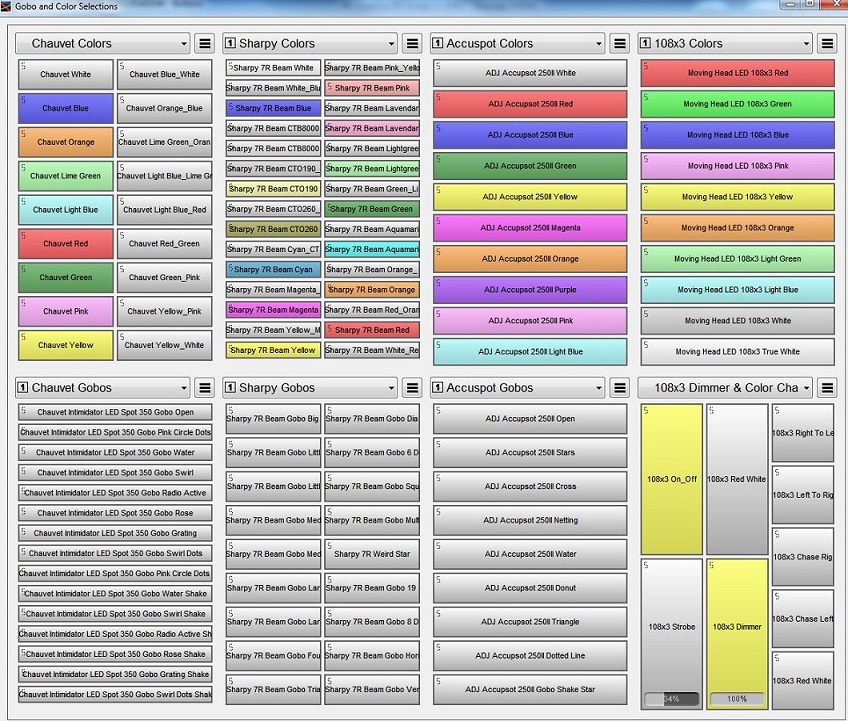Click Chauvet Lime Green button
This screenshot has height=721, width=848.
click(x=65, y=176)
